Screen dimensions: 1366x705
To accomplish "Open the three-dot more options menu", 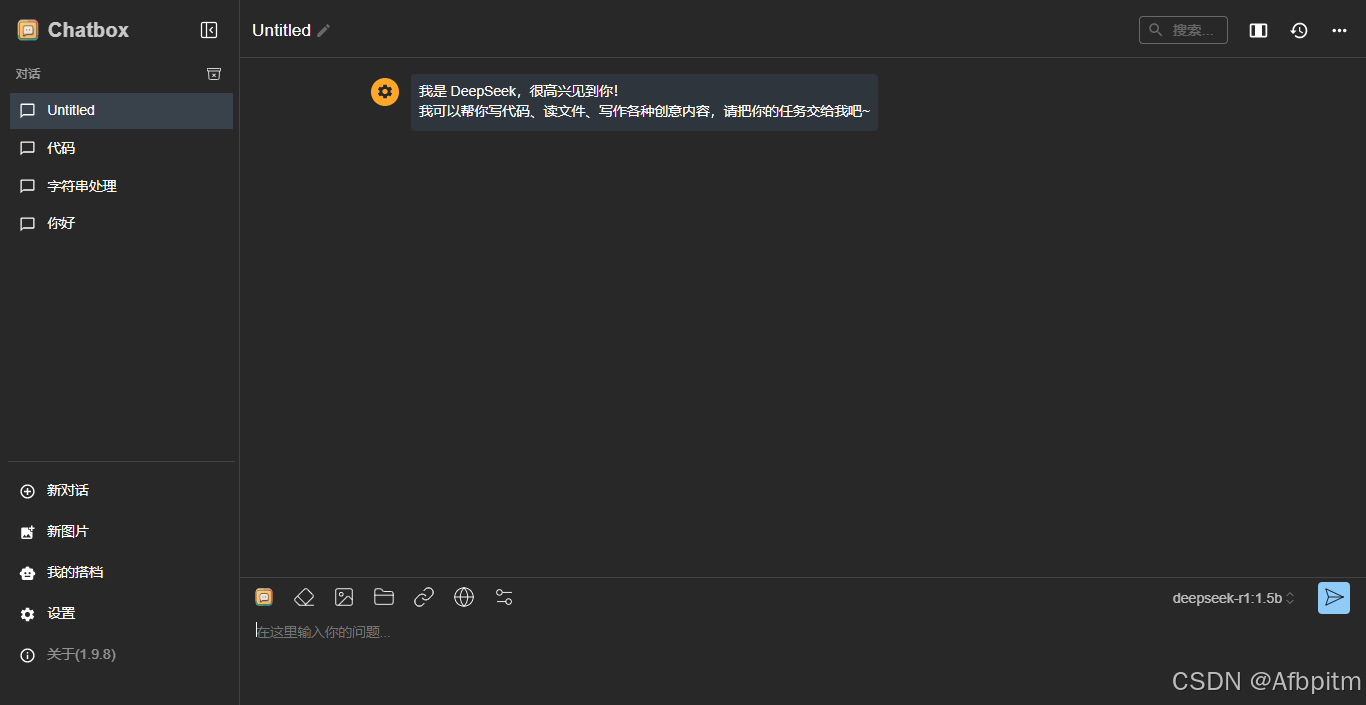I will pyautogui.click(x=1340, y=30).
